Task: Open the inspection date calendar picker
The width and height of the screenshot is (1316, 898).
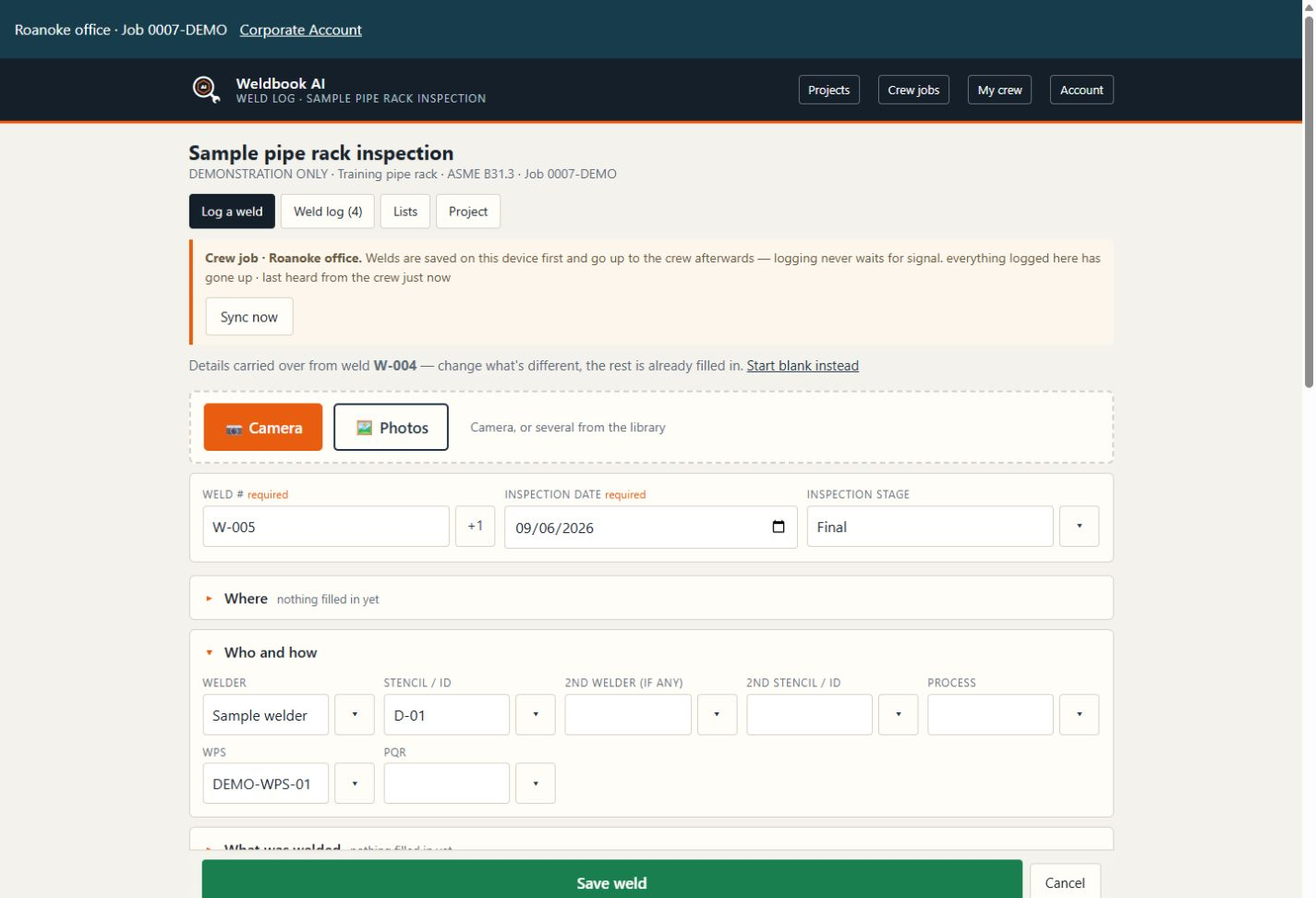Action: click(x=779, y=527)
